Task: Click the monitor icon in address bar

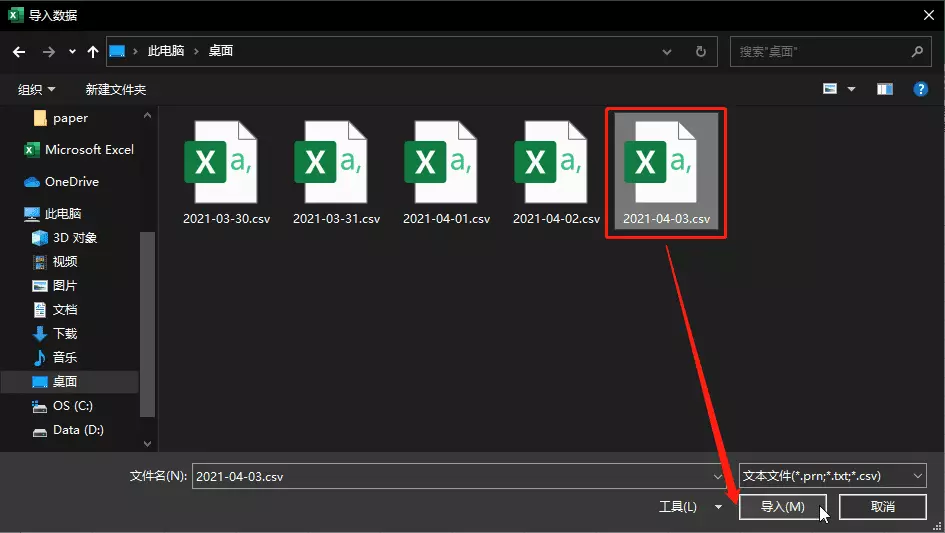Action: coord(118,51)
